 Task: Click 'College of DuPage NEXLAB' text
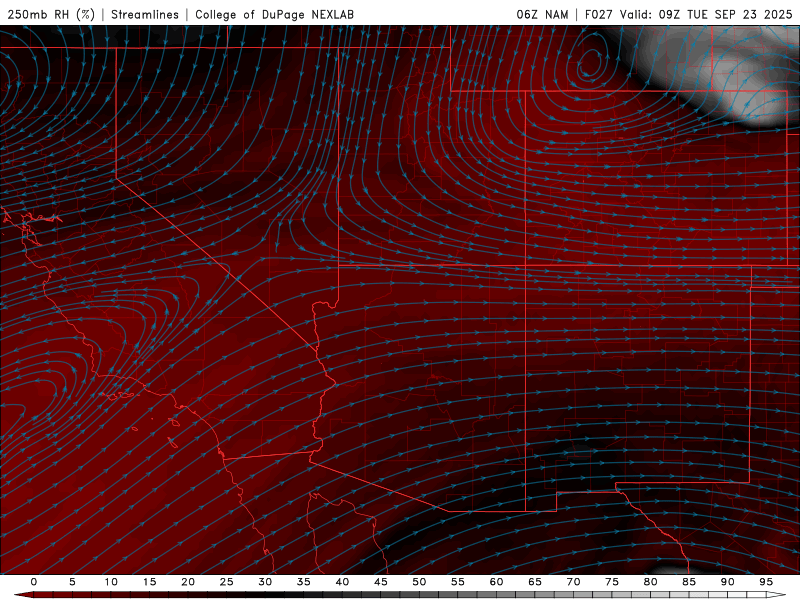pyautogui.click(x=274, y=14)
